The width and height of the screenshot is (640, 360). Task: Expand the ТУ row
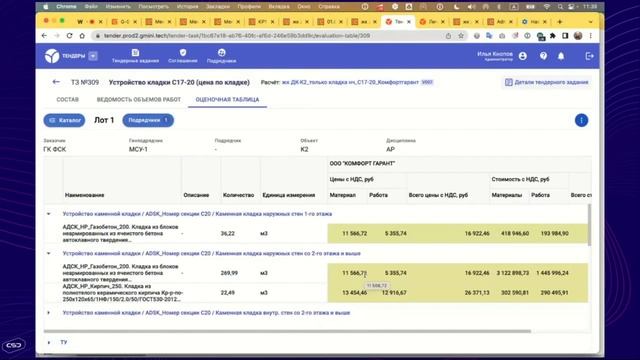tap(49, 342)
